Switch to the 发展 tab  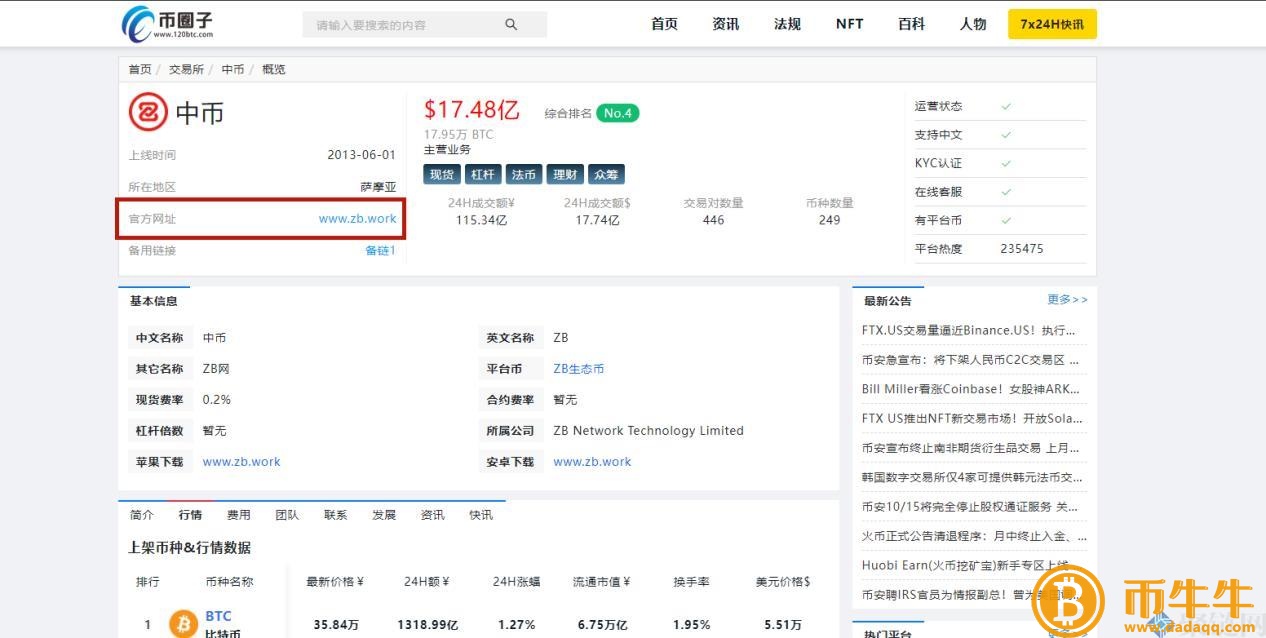tap(384, 514)
